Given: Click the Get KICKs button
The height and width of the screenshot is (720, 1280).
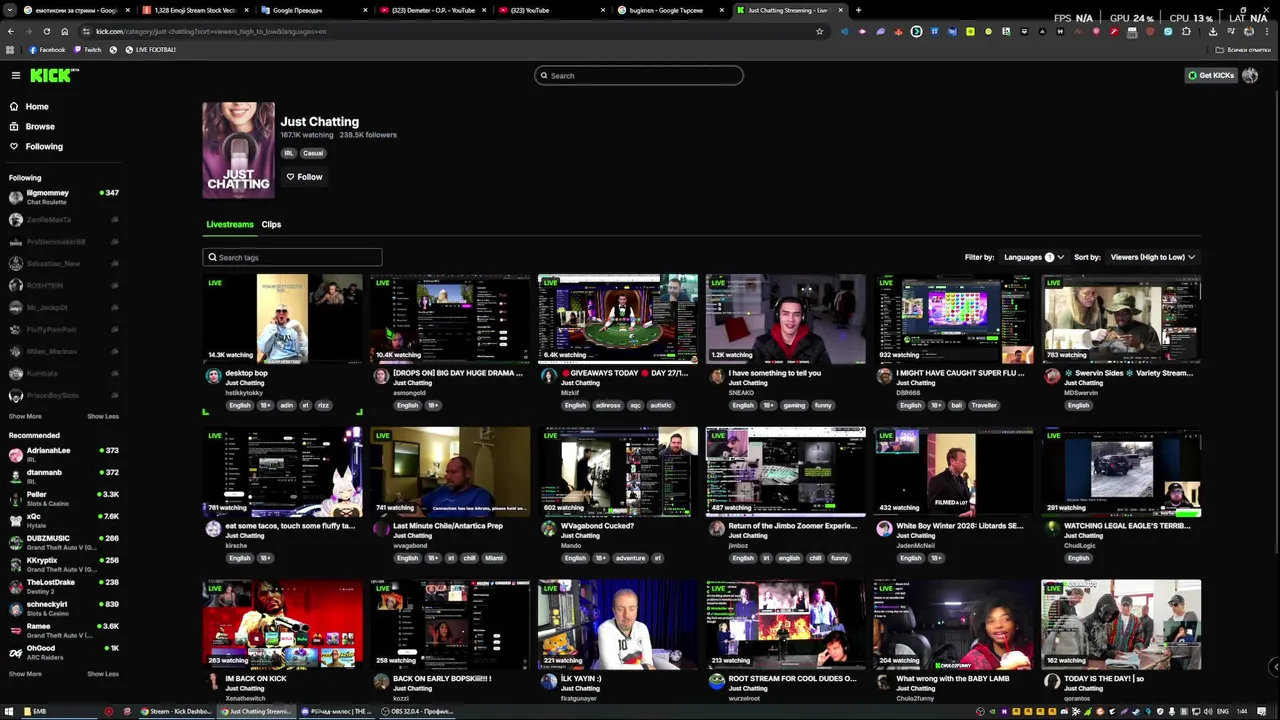Looking at the screenshot, I should pos(1211,75).
